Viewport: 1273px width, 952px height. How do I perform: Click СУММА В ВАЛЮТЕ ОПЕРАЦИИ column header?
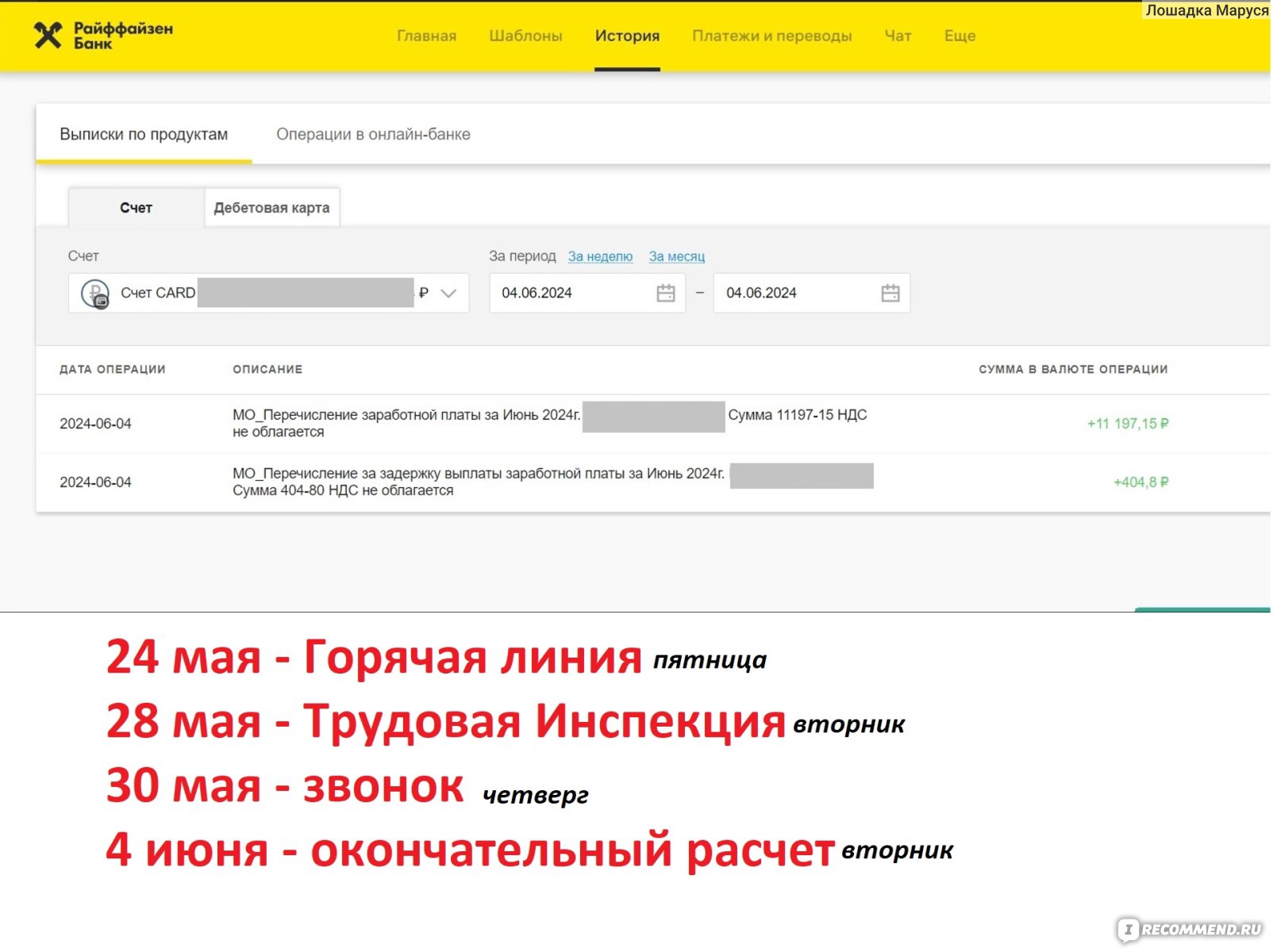(x=1073, y=370)
